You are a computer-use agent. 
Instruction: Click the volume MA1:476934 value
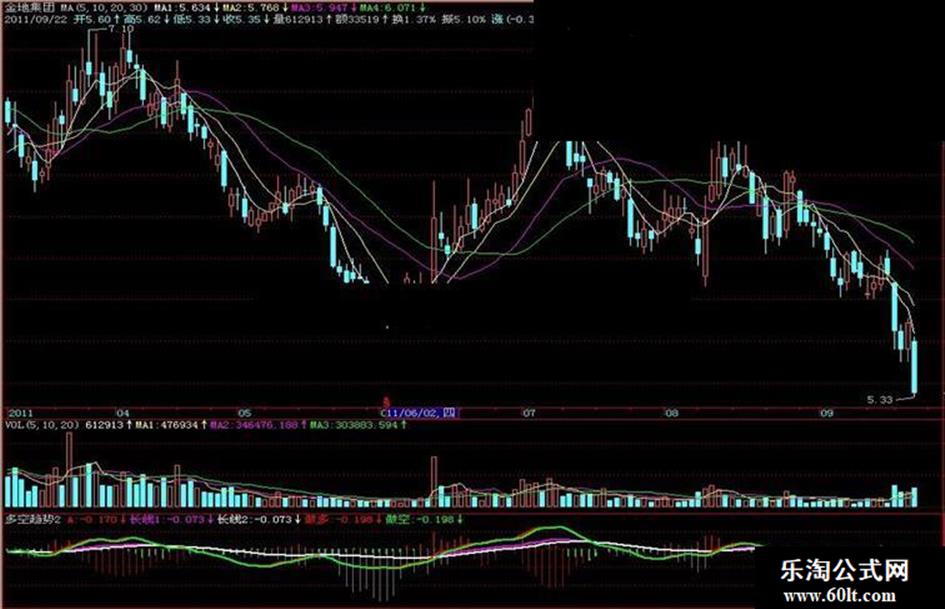pyautogui.click(x=167, y=425)
